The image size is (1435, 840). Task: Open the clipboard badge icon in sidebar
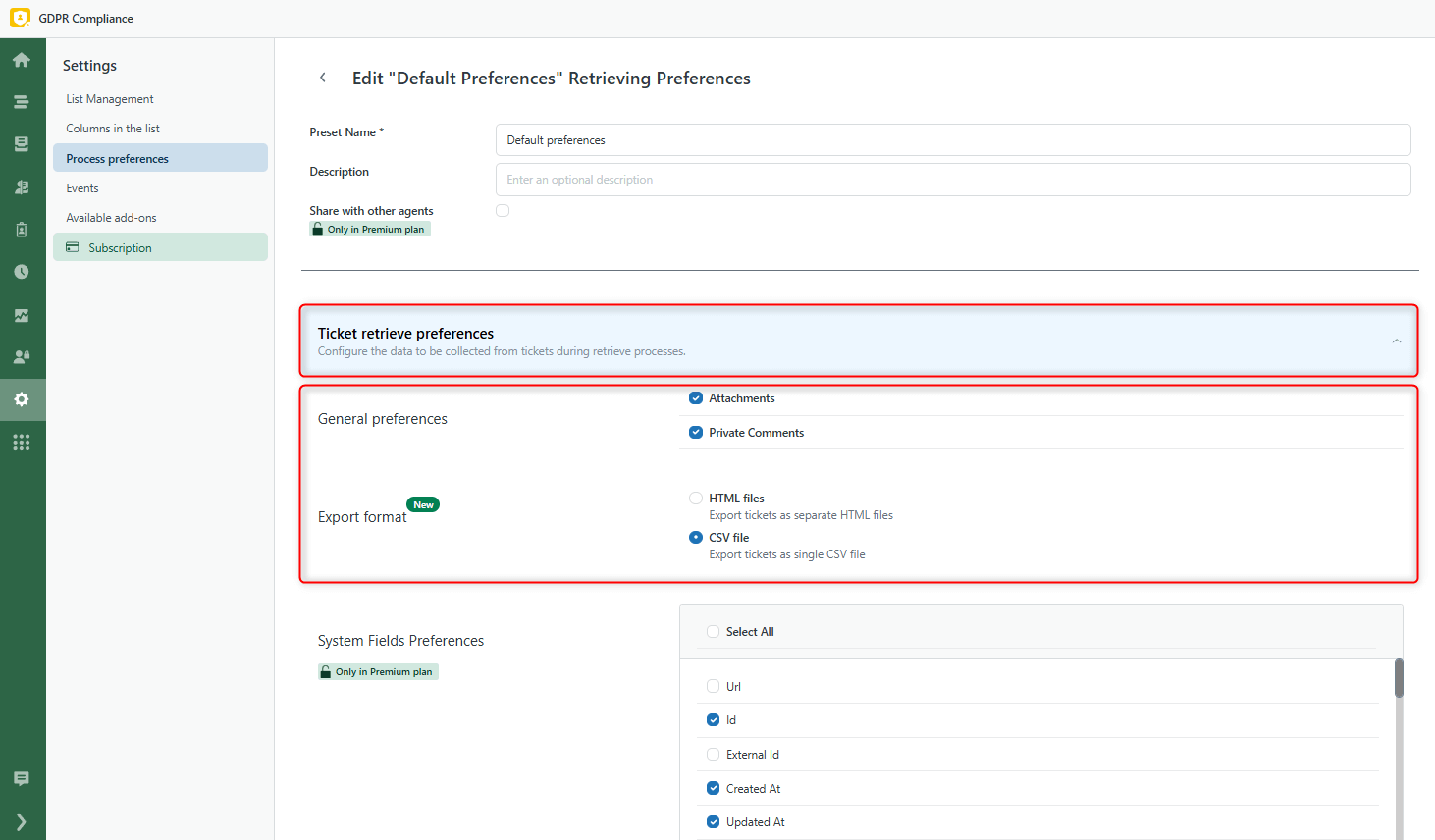point(22,230)
